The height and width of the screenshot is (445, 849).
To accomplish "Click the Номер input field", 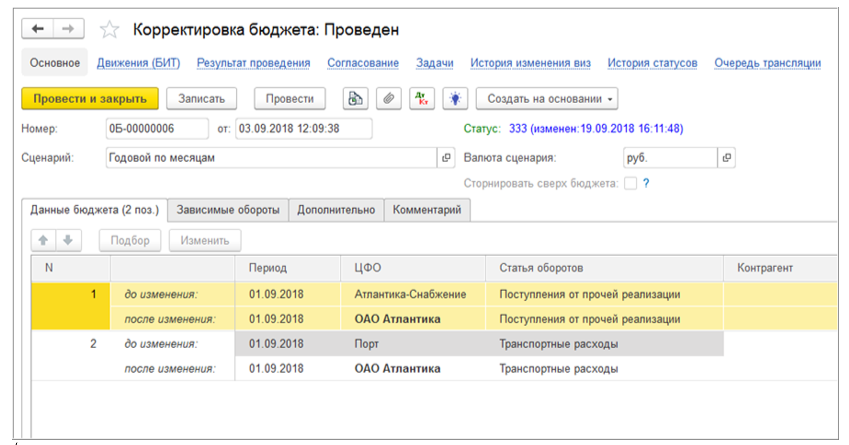I will [155, 128].
